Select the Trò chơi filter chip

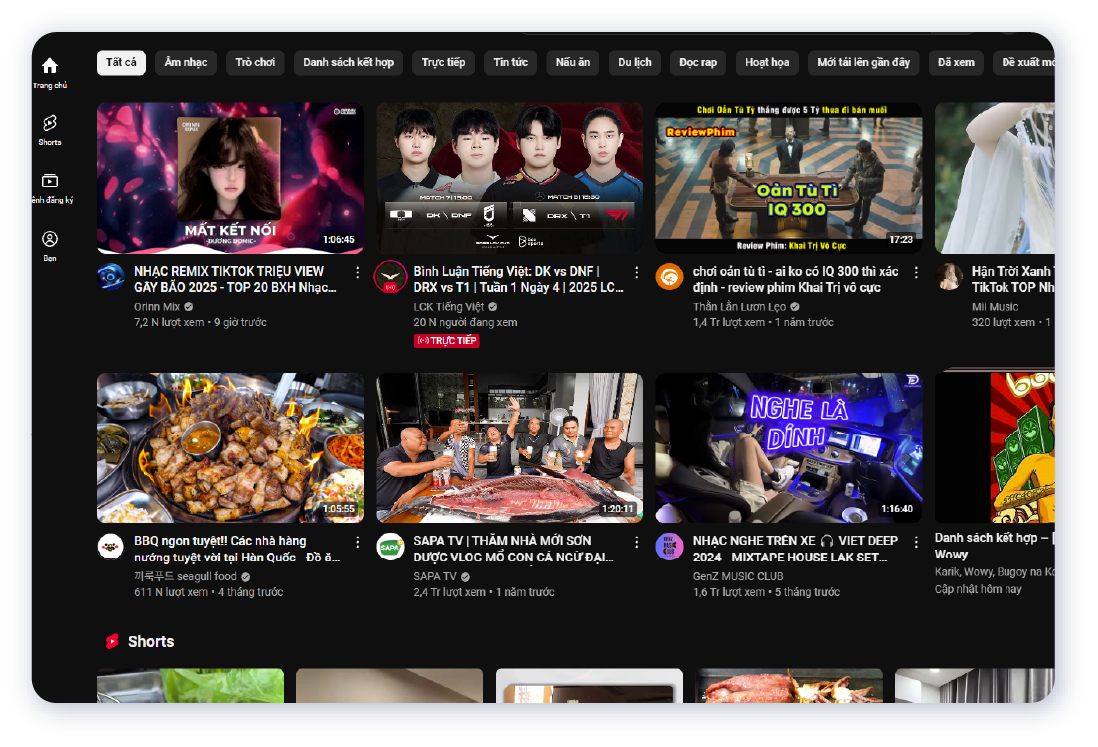255,62
